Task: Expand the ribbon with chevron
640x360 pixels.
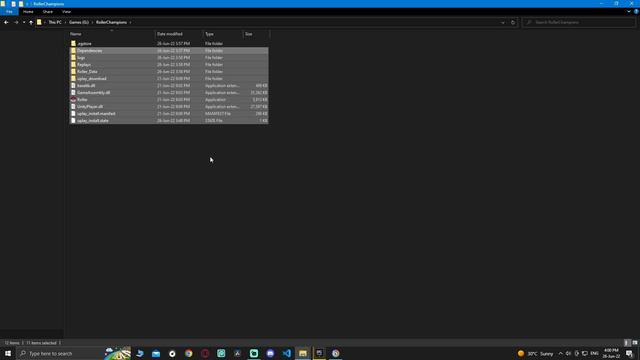Action: point(629,12)
